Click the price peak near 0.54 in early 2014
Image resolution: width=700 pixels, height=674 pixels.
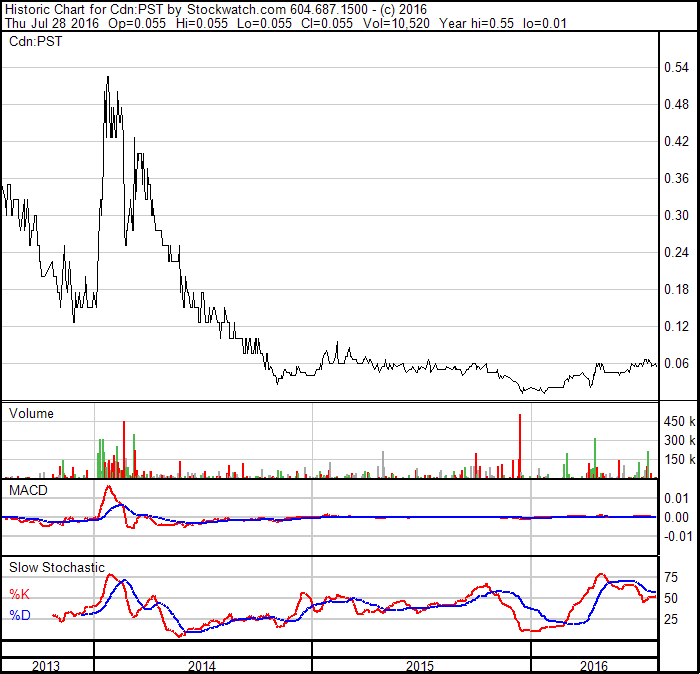pos(108,78)
